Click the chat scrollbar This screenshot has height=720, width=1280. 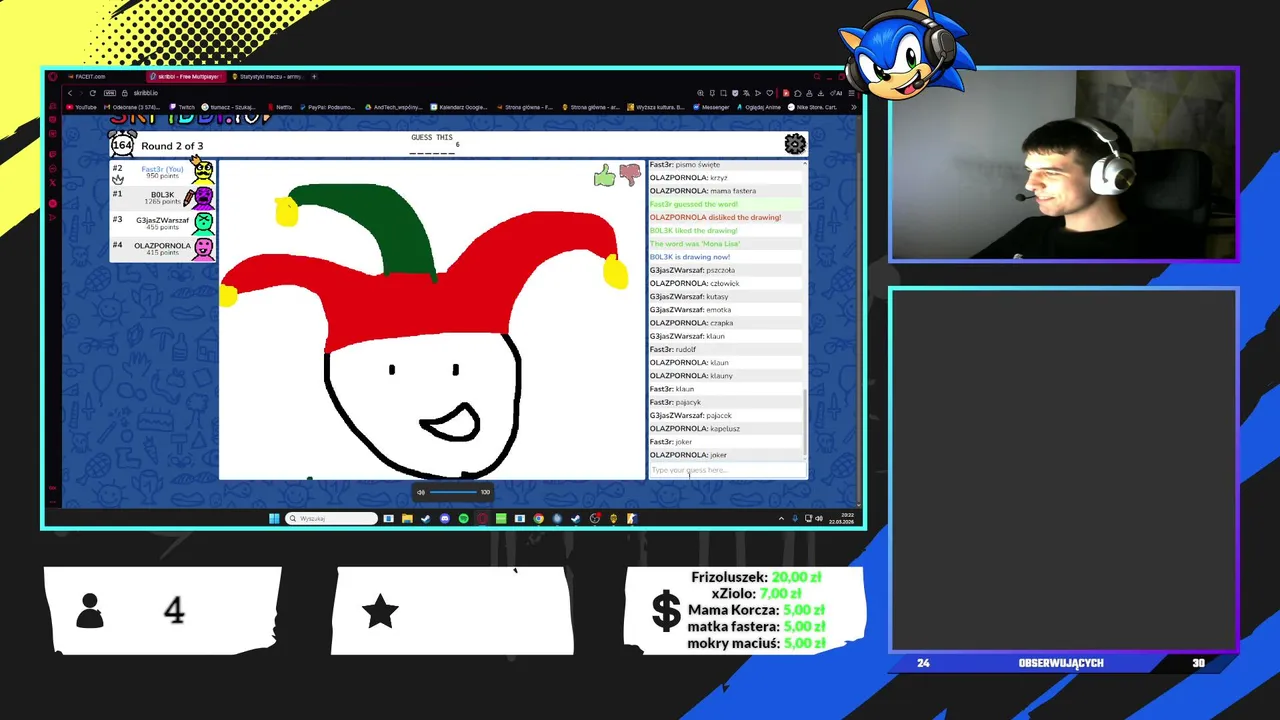coord(804,420)
